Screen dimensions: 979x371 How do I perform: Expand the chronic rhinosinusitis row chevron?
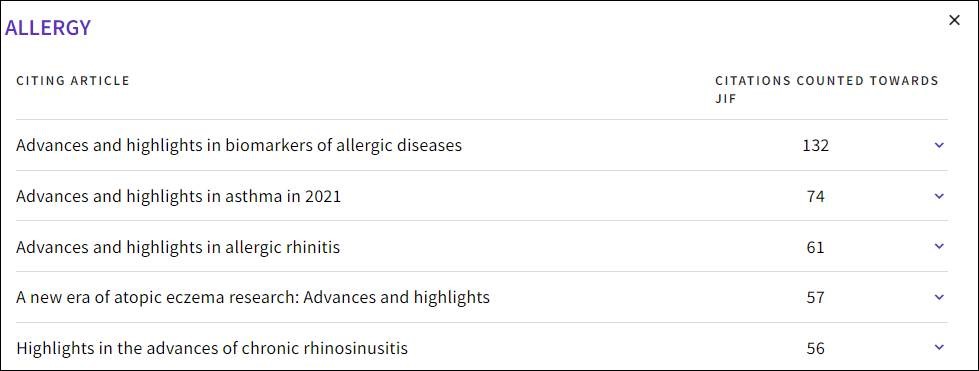point(939,347)
